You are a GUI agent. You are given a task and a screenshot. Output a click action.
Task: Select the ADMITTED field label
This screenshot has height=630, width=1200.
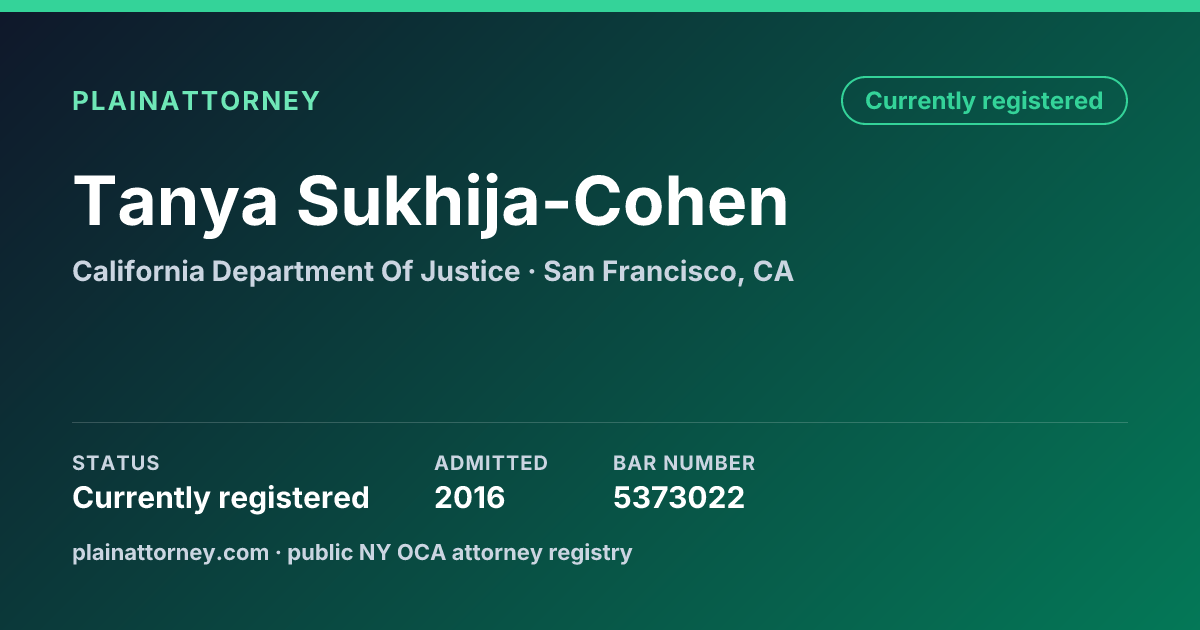click(x=491, y=463)
